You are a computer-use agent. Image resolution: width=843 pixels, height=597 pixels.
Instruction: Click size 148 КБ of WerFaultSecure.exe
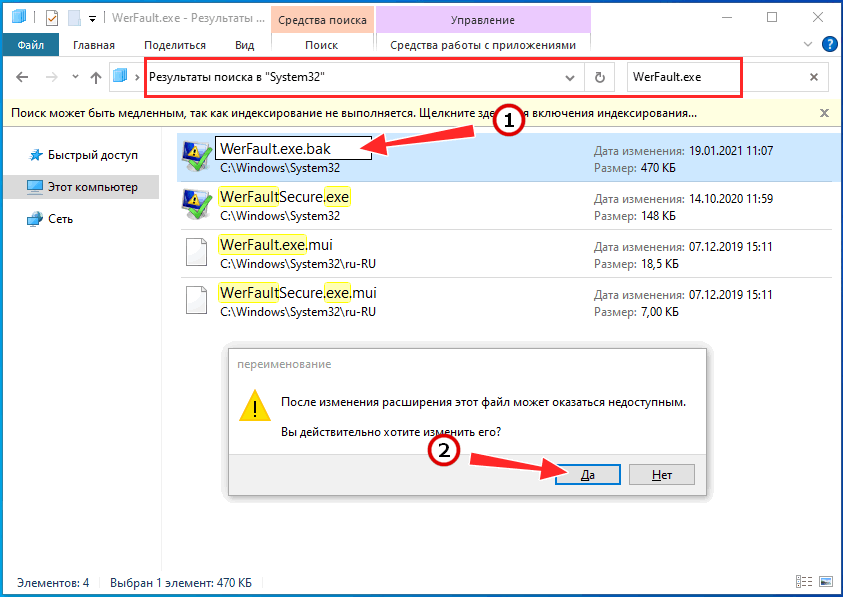pos(658,216)
